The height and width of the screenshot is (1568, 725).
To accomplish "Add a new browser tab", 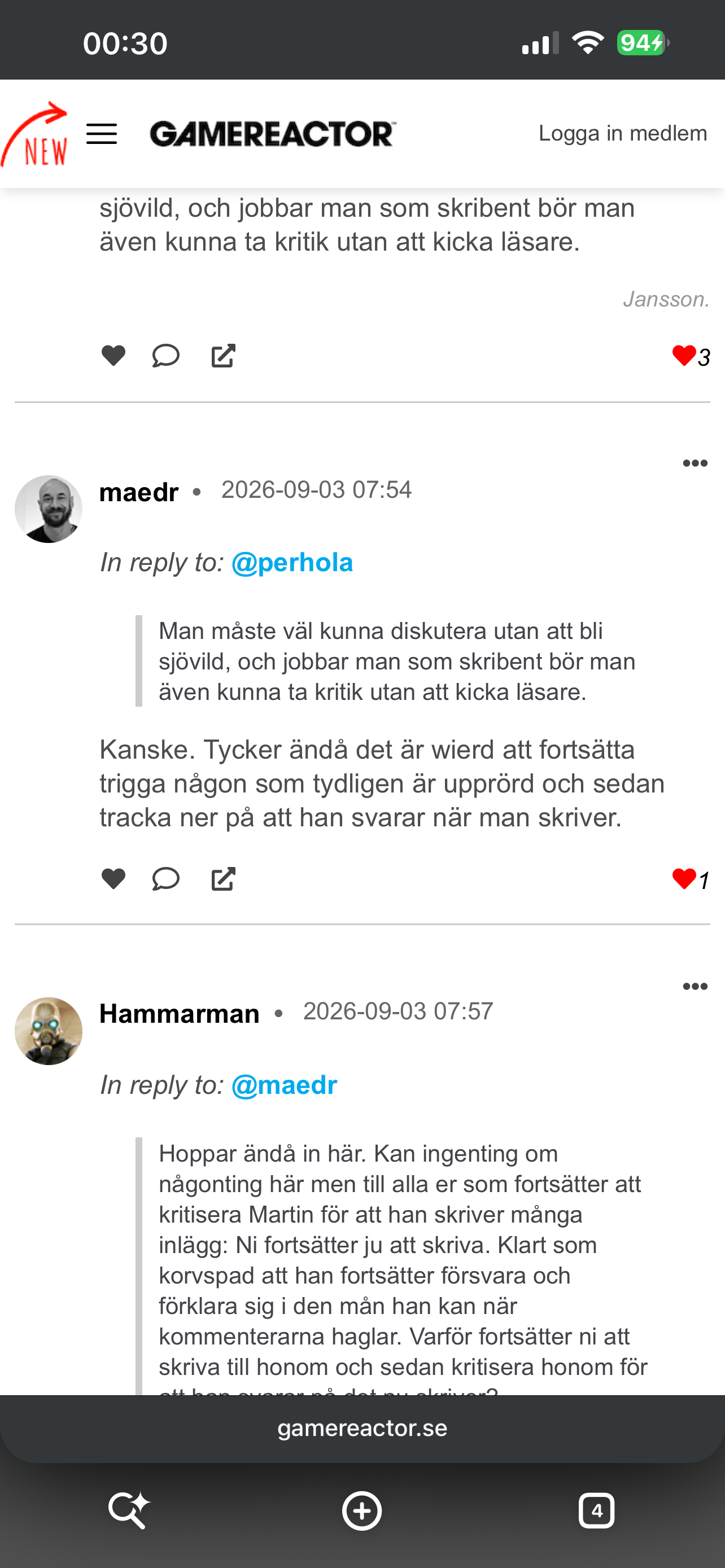I will point(362,1511).
